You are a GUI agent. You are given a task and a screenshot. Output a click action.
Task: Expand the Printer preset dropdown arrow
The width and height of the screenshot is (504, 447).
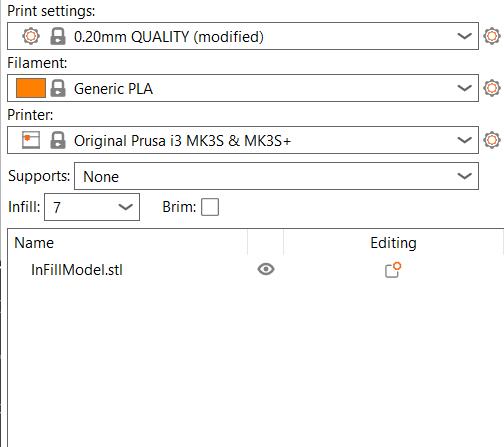click(465, 140)
